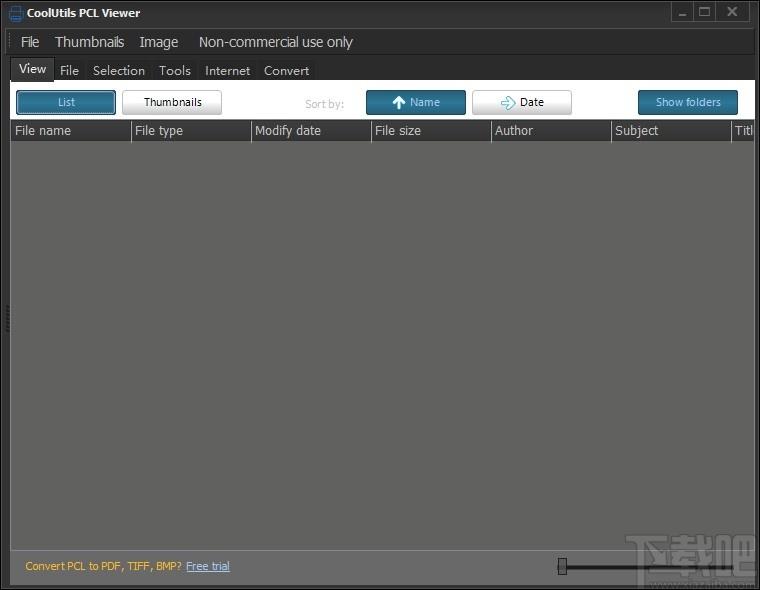Open the File menu in top menu bar
The width and height of the screenshot is (760, 590).
[x=30, y=42]
